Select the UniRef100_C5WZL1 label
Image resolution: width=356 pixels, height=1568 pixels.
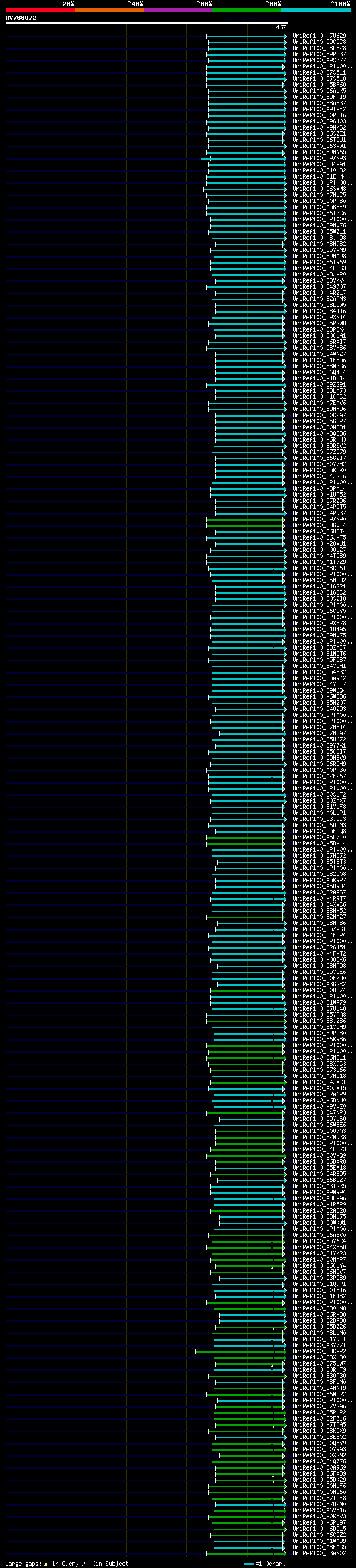pyautogui.click(x=319, y=231)
